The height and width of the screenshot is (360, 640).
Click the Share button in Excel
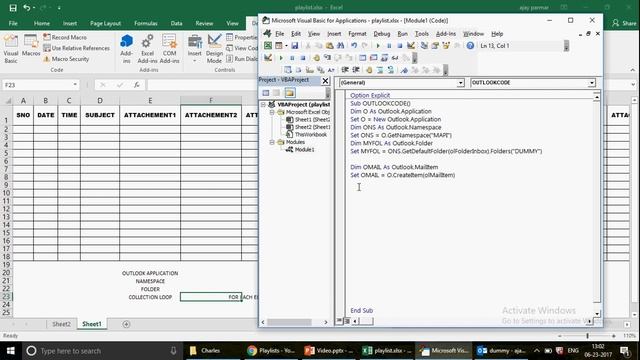[x=624, y=23]
